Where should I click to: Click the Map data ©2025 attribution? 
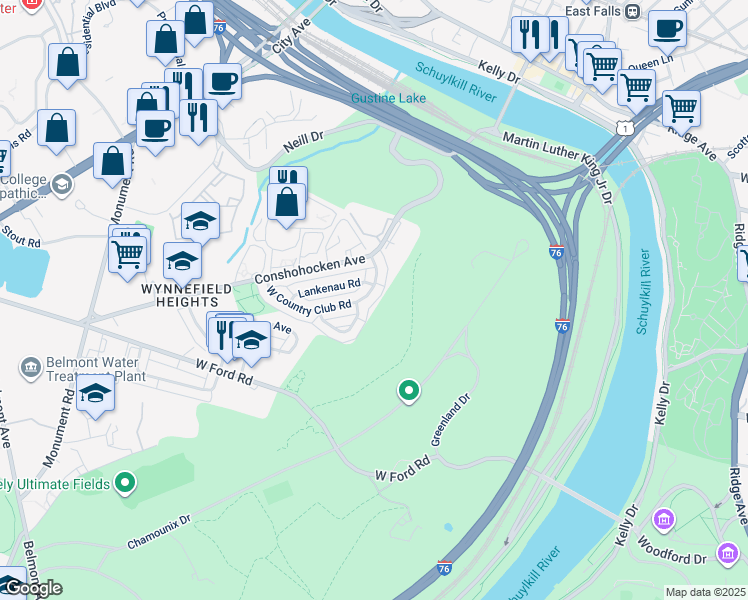pos(705,592)
